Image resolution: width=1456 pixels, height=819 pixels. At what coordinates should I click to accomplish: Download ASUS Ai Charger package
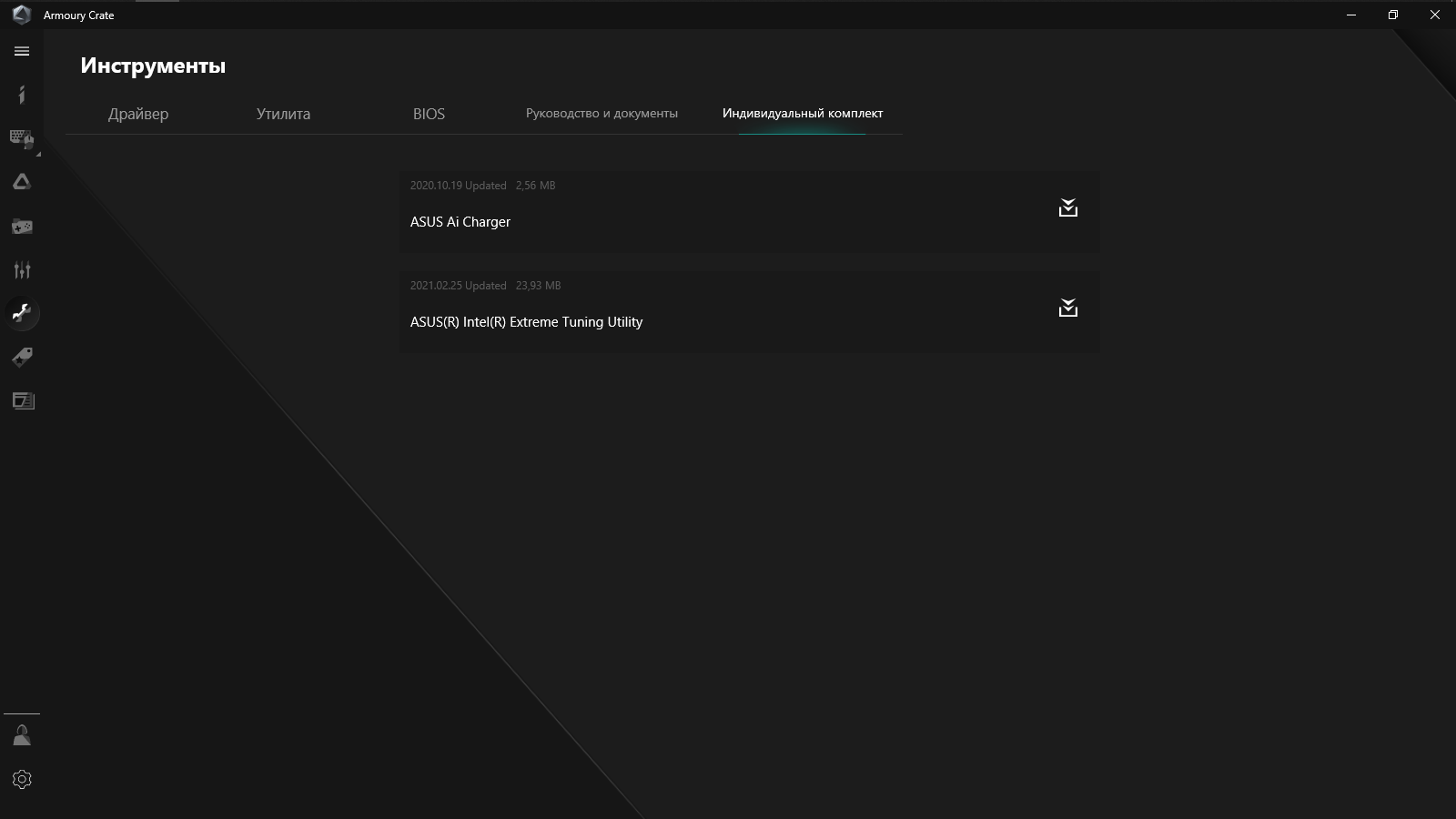(x=1068, y=208)
